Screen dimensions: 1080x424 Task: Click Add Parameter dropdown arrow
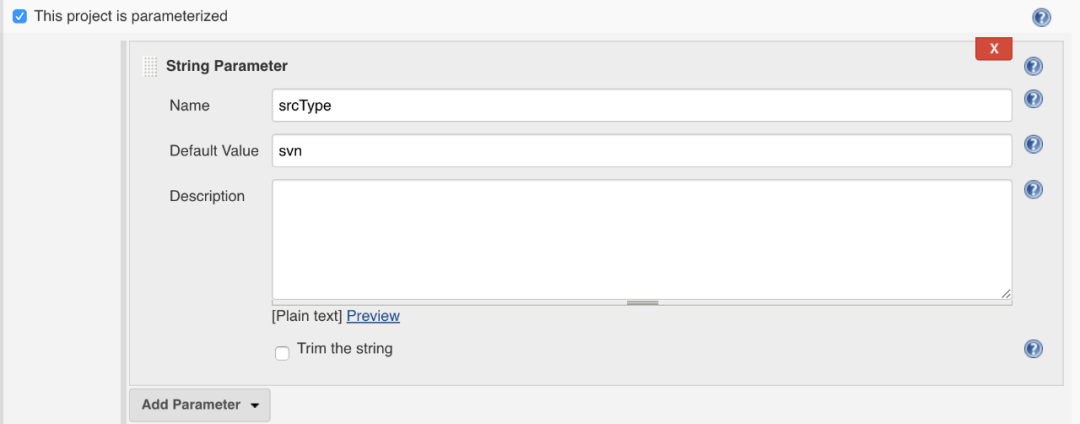(254, 406)
